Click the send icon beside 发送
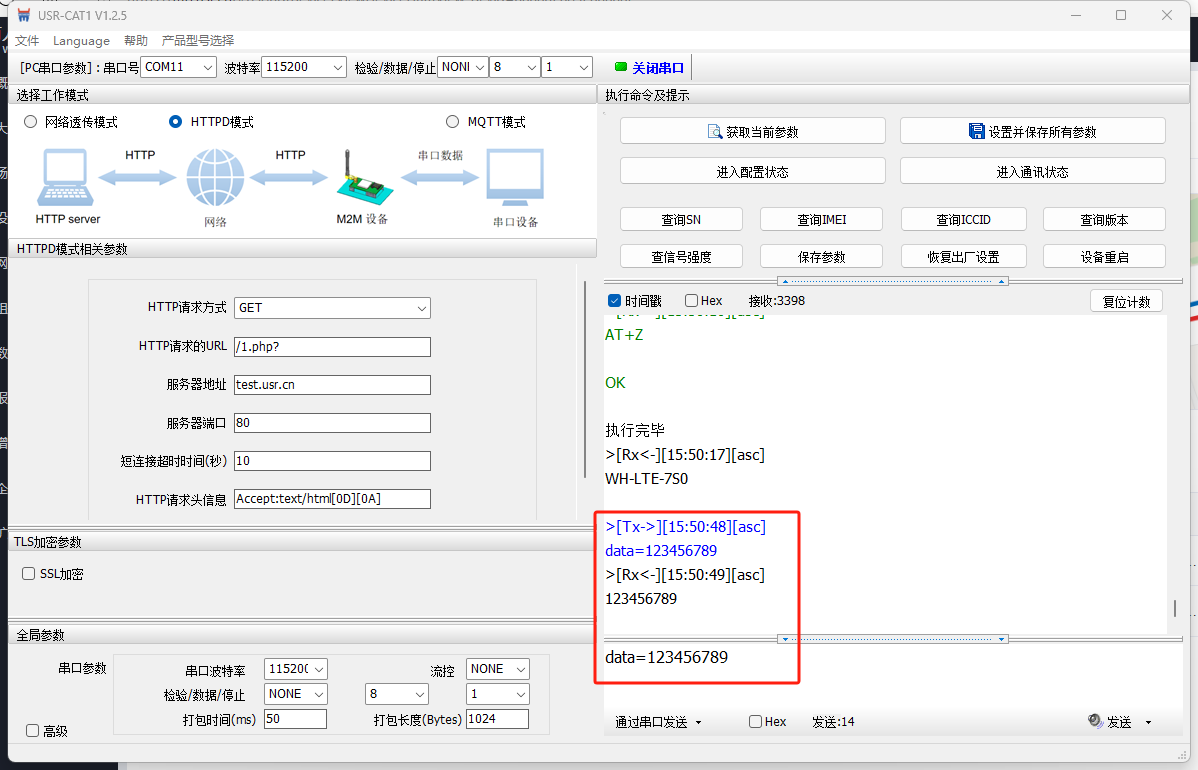 point(1095,722)
